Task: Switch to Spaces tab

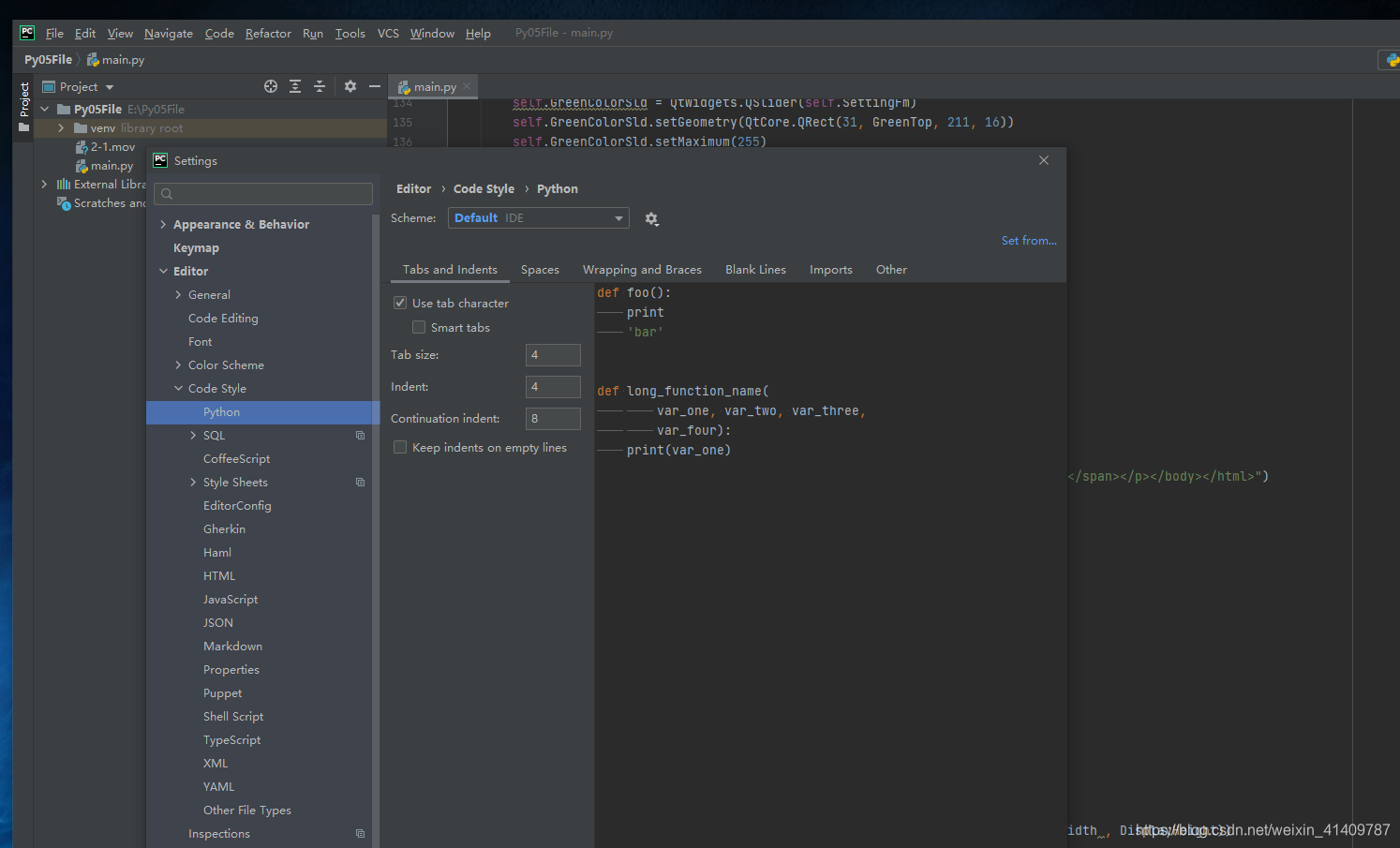Action: pos(540,269)
